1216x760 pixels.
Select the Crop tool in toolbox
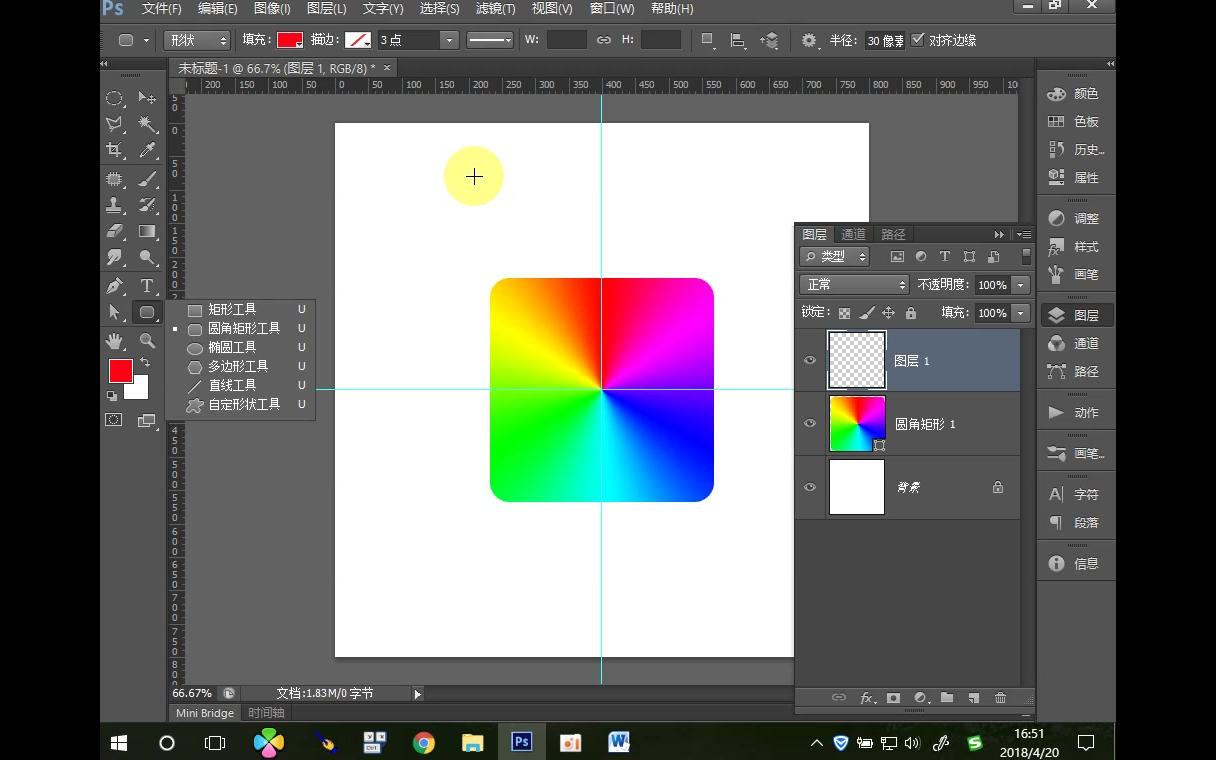click(114, 150)
